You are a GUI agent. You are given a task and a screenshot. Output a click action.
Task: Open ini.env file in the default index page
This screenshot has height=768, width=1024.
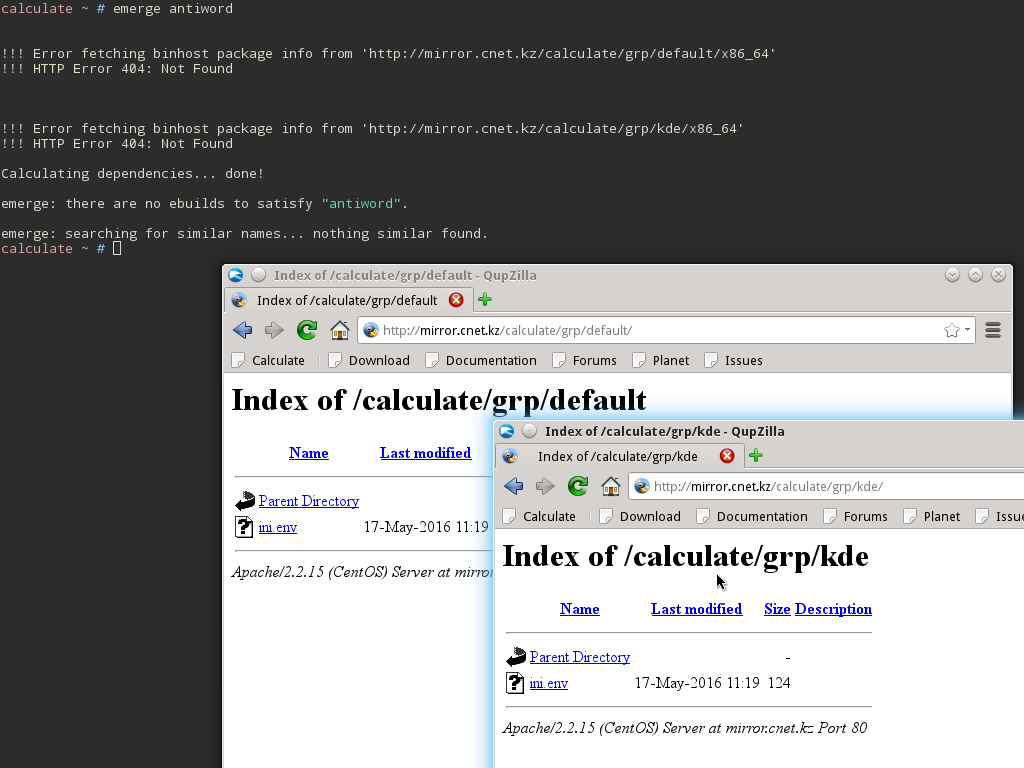(x=278, y=527)
